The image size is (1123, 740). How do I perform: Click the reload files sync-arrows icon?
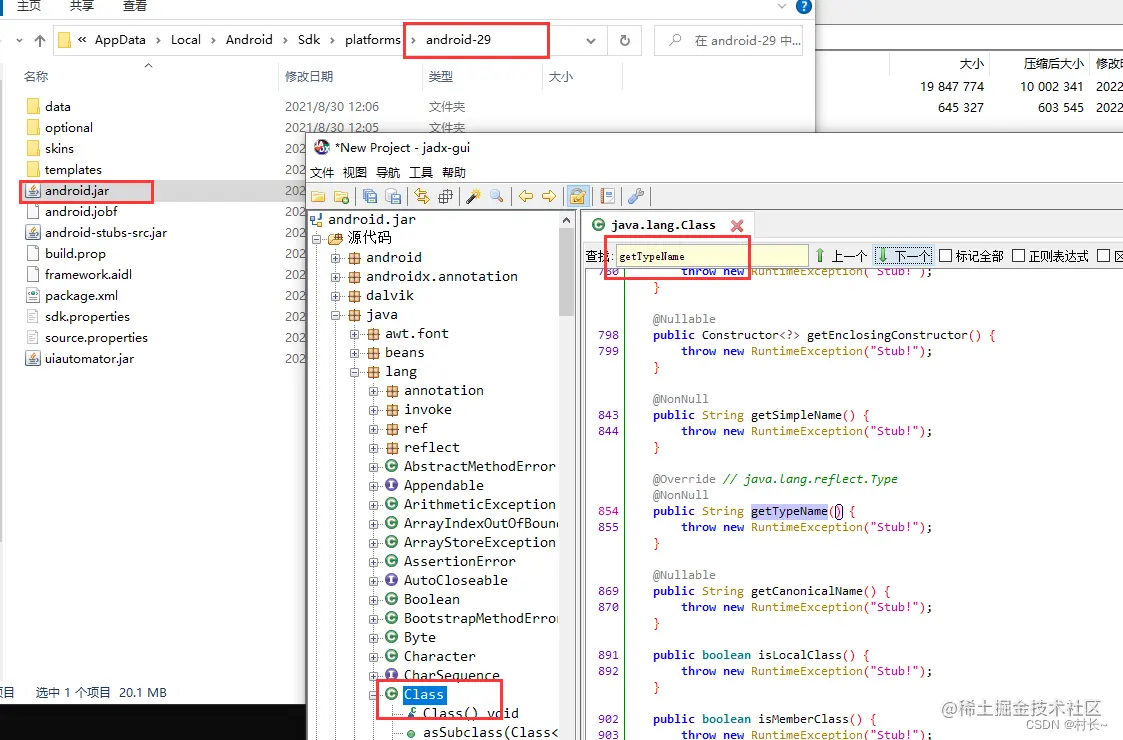click(422, 196)
